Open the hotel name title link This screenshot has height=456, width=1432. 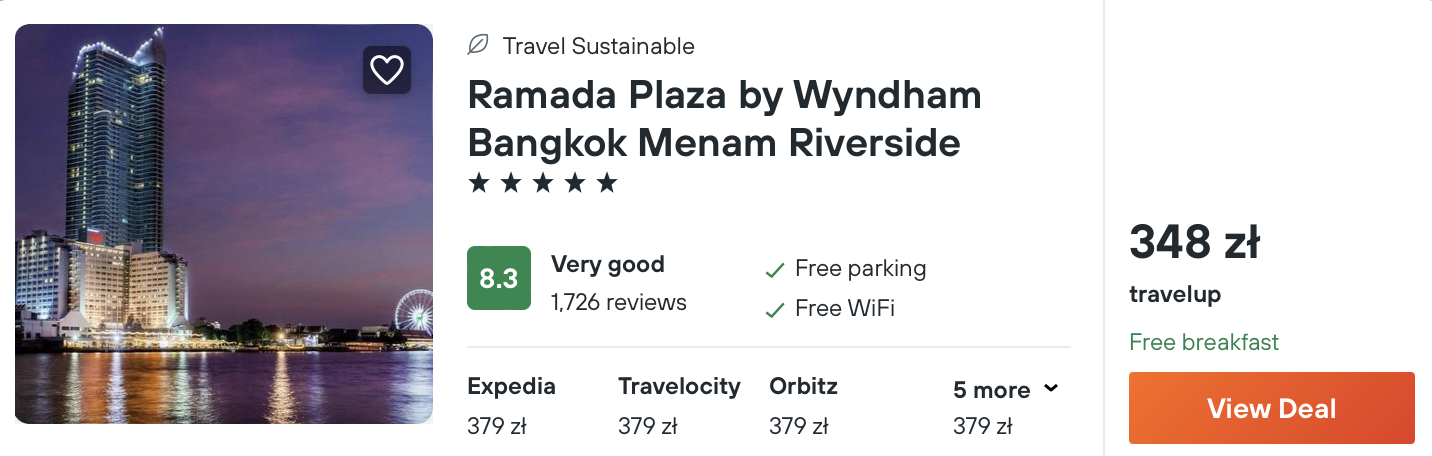(724, 119)
